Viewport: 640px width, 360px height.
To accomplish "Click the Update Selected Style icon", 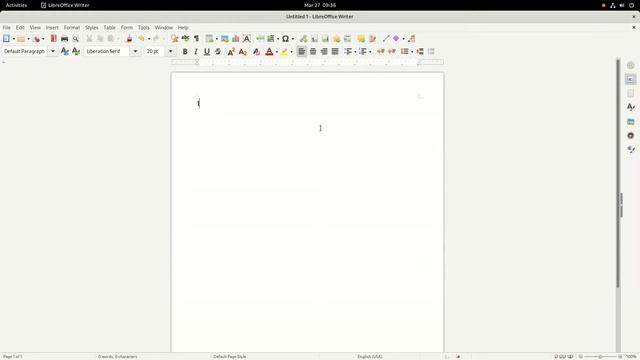I will click(64, 51).
